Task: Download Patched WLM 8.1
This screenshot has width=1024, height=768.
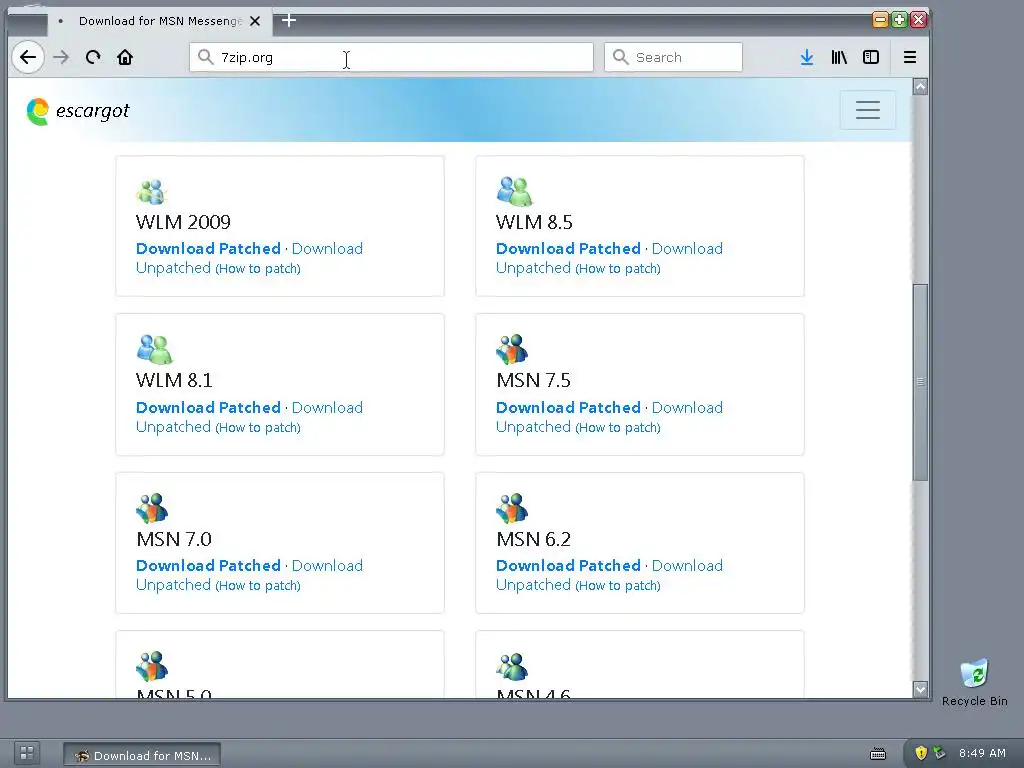Action: point(208,407)
